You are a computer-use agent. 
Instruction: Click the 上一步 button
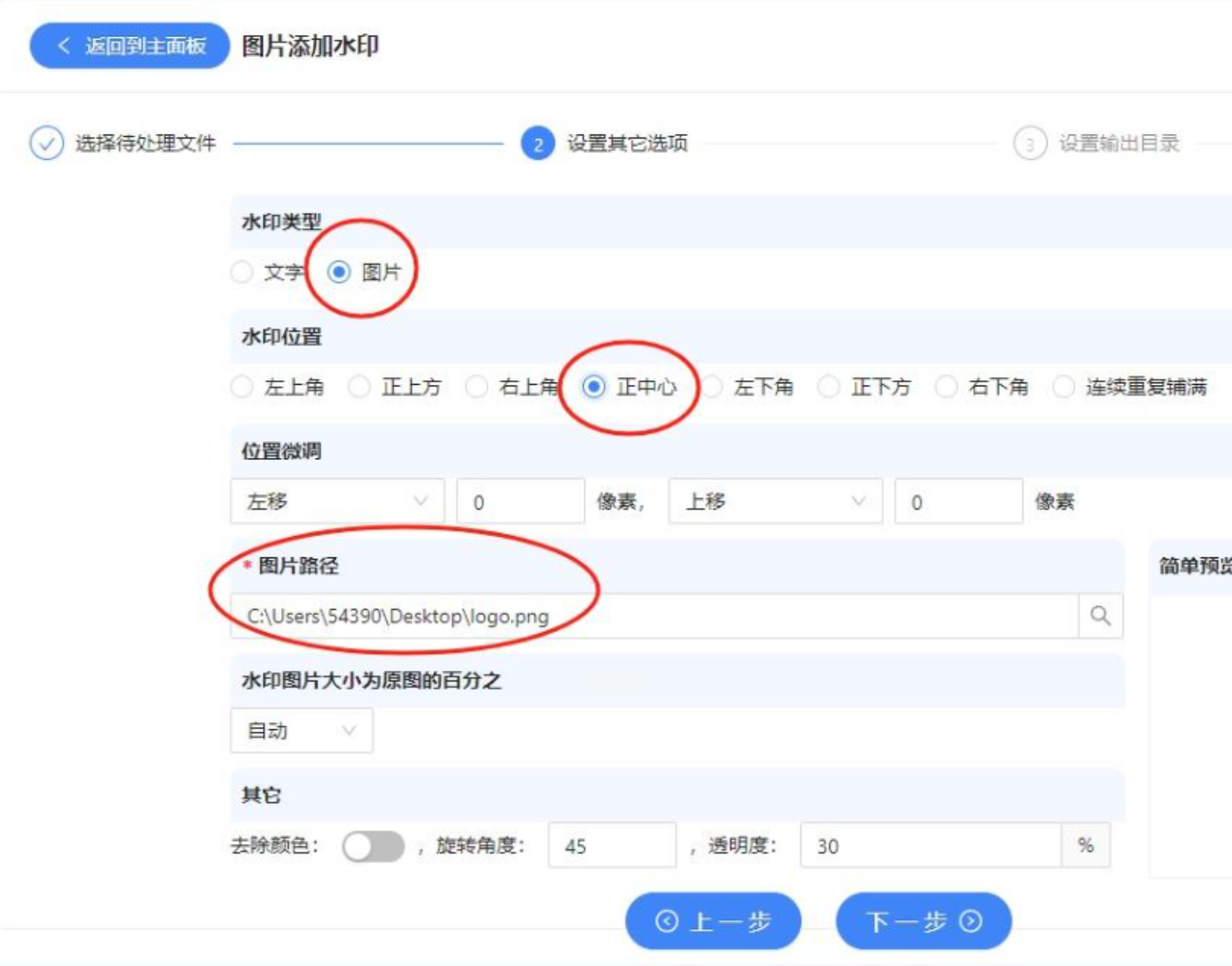713,921
